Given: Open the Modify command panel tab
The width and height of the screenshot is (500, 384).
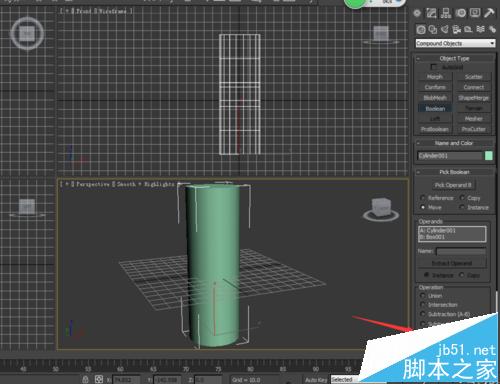Looking at the screenshot, I should pyautogui.click(x=431, y=13).
